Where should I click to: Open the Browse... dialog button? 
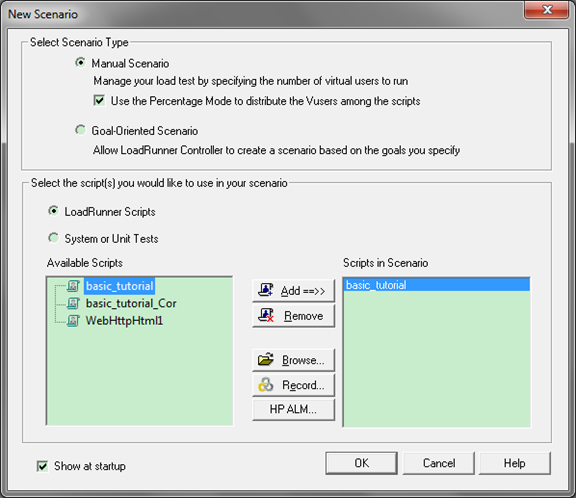pos(294,360)
